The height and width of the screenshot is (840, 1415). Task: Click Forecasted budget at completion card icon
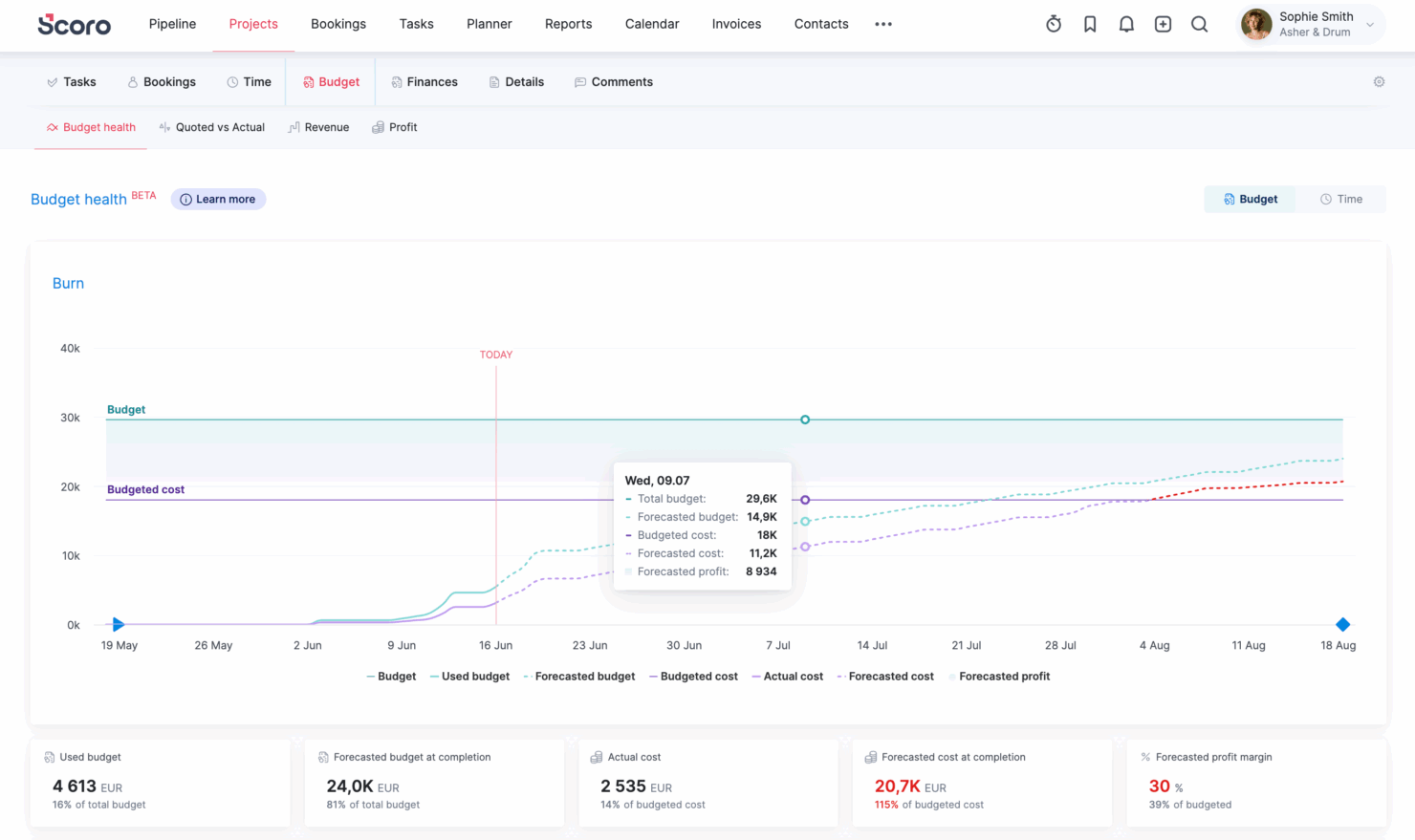[323, 757]
